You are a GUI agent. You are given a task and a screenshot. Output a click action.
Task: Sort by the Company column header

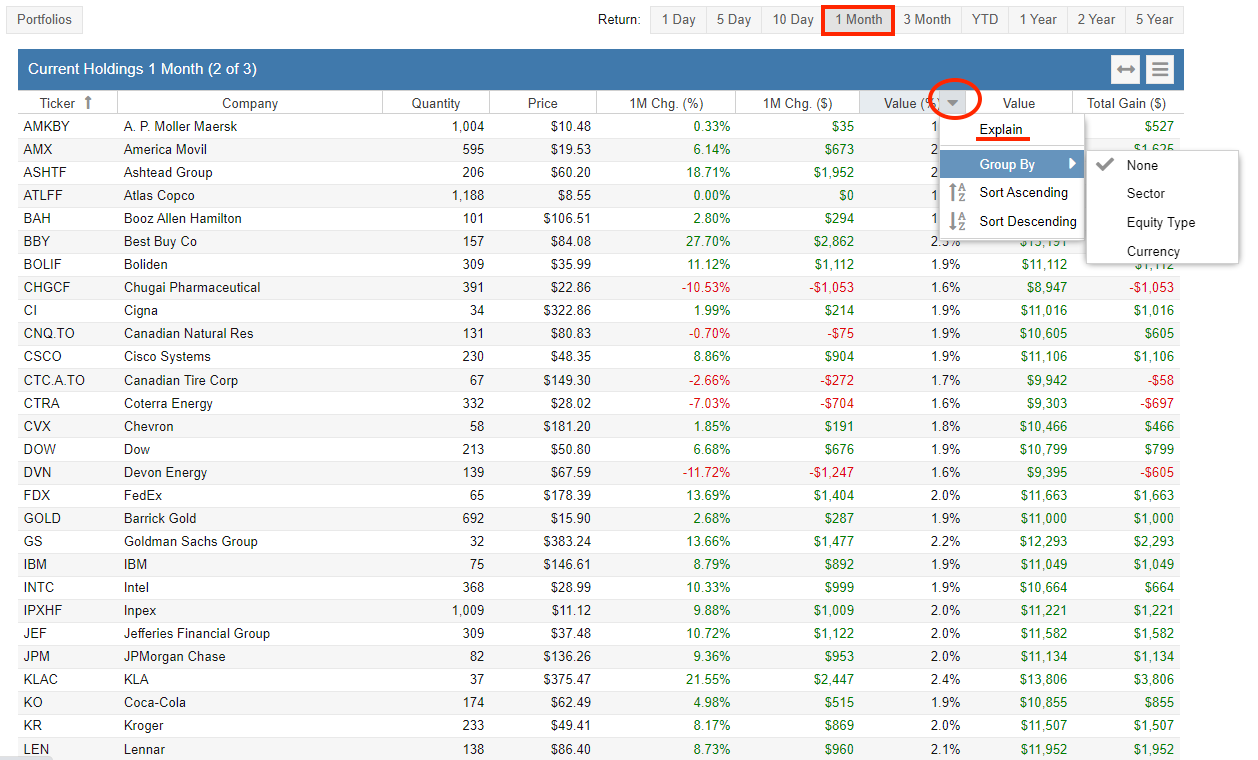[250, 103]
